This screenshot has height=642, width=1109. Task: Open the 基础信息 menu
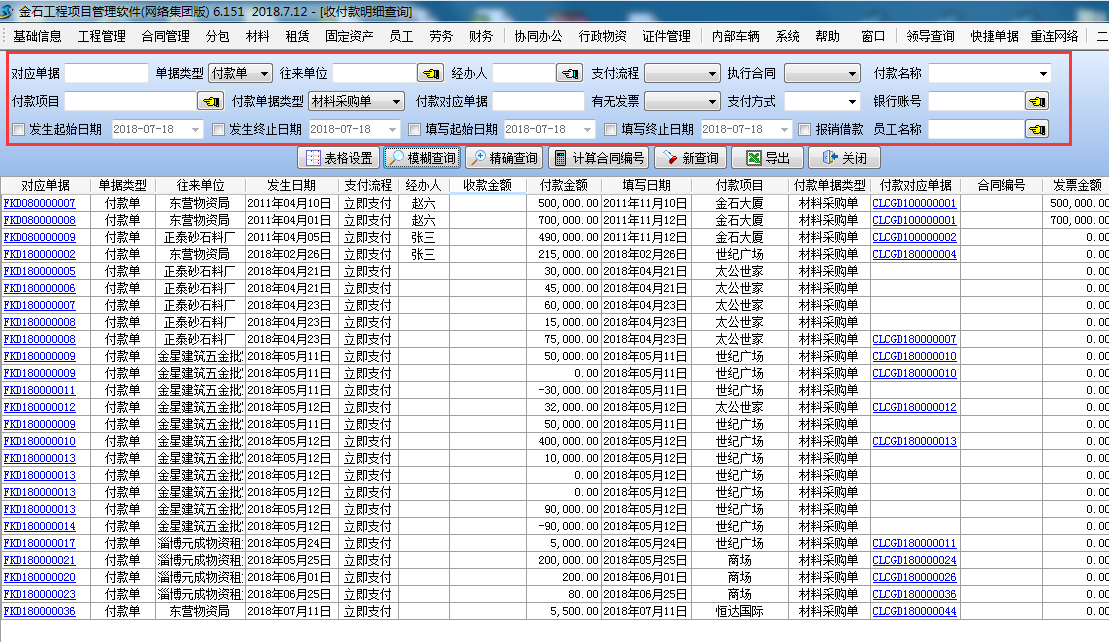[37, 36]
